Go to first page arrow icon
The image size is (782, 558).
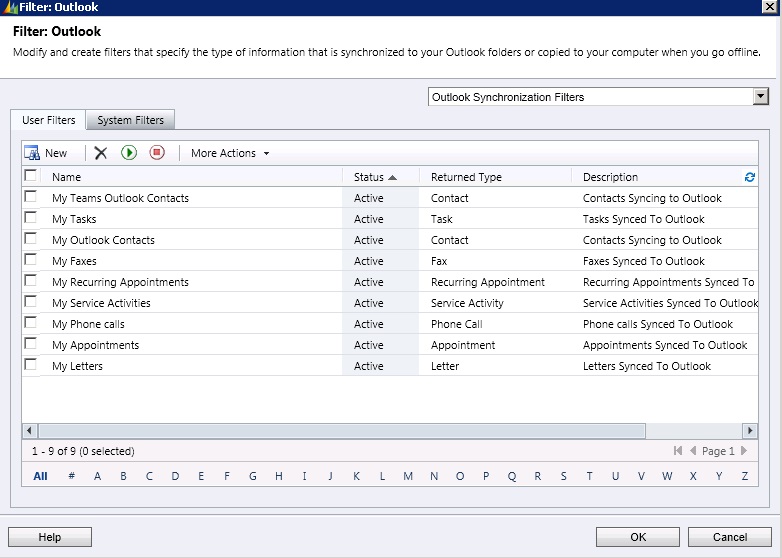point(679,451)
